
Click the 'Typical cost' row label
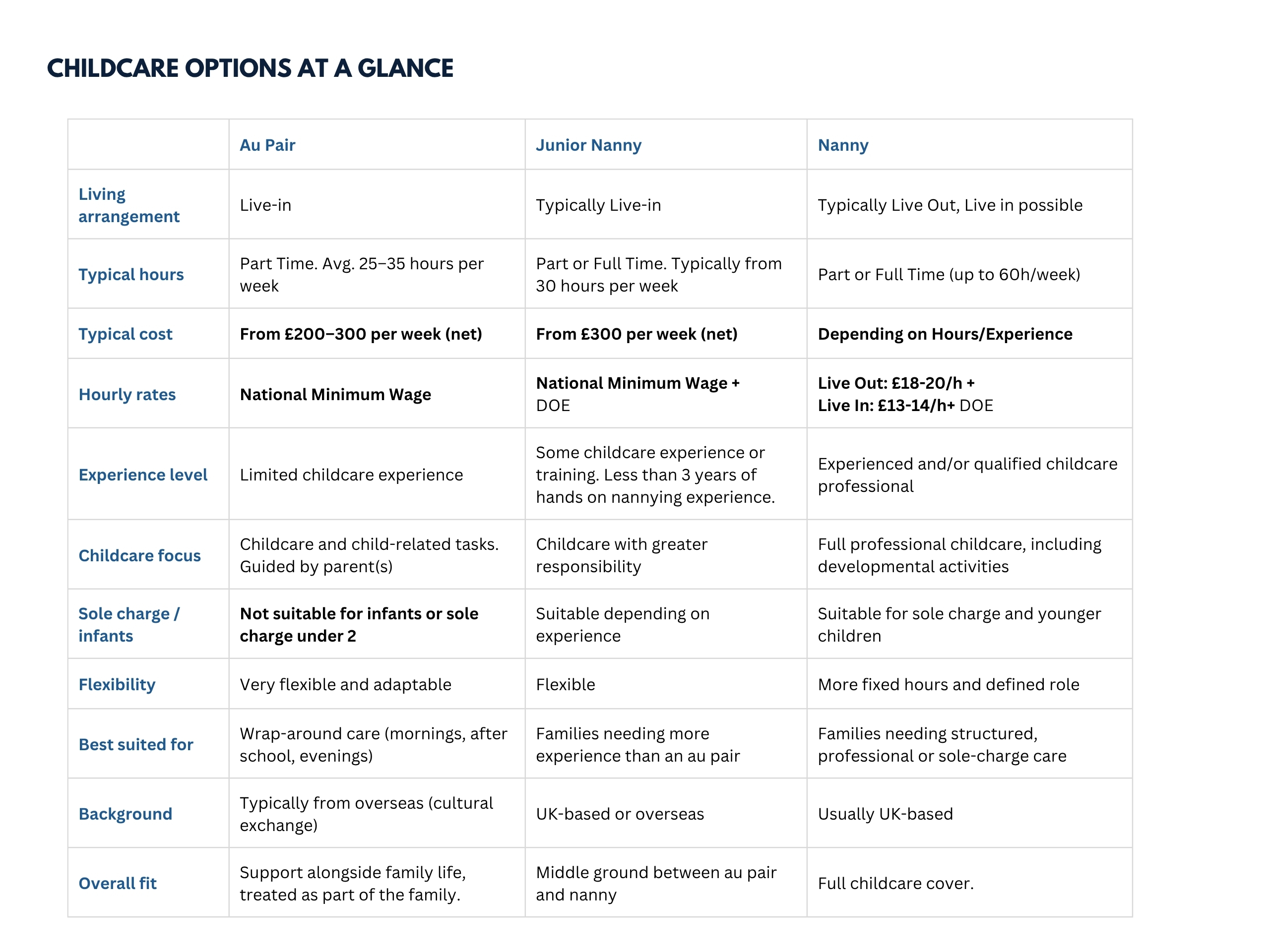[125, 334]
